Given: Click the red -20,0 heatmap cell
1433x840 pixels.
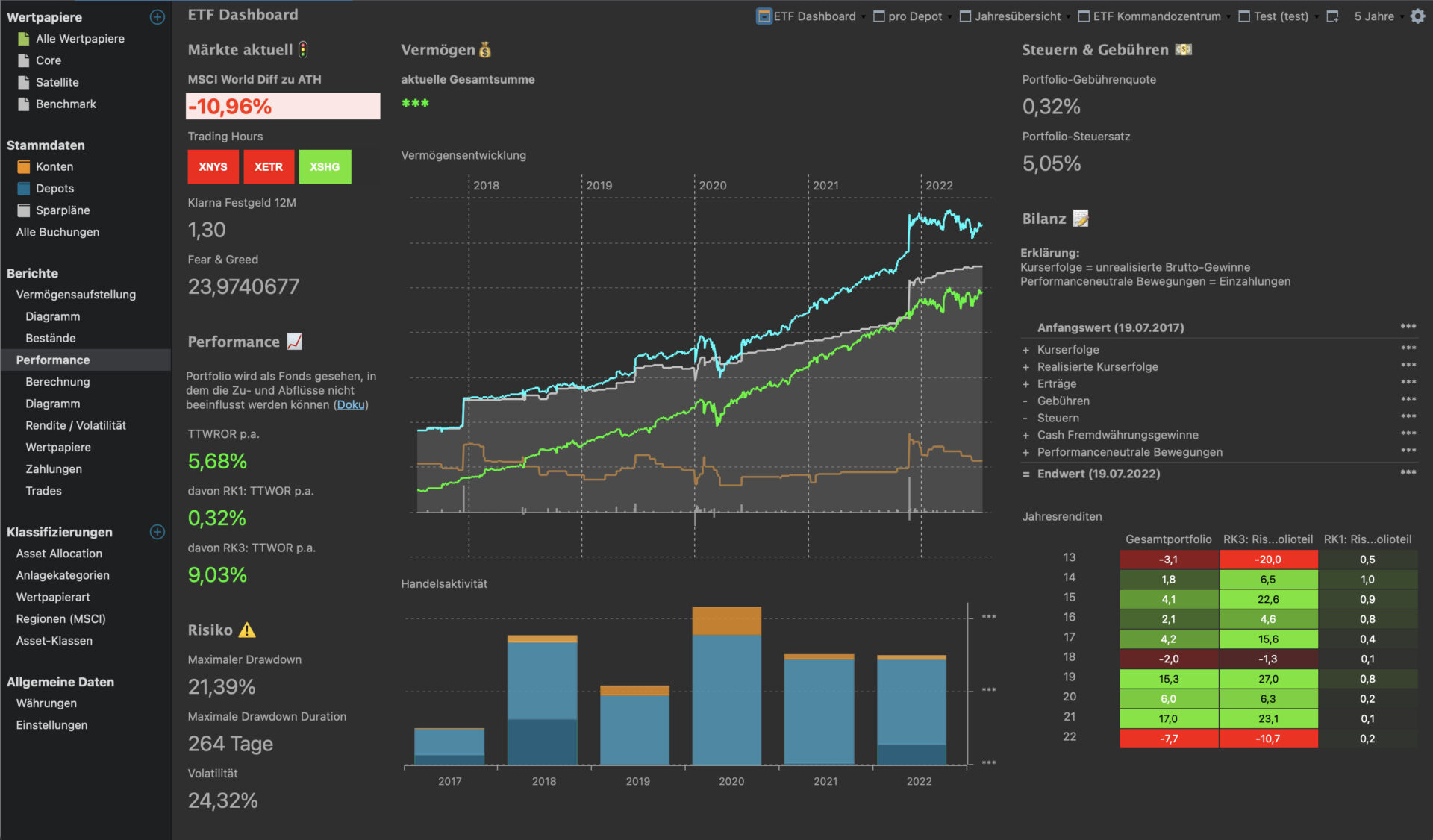Looking at the screenshot, I should [1267, 560].
